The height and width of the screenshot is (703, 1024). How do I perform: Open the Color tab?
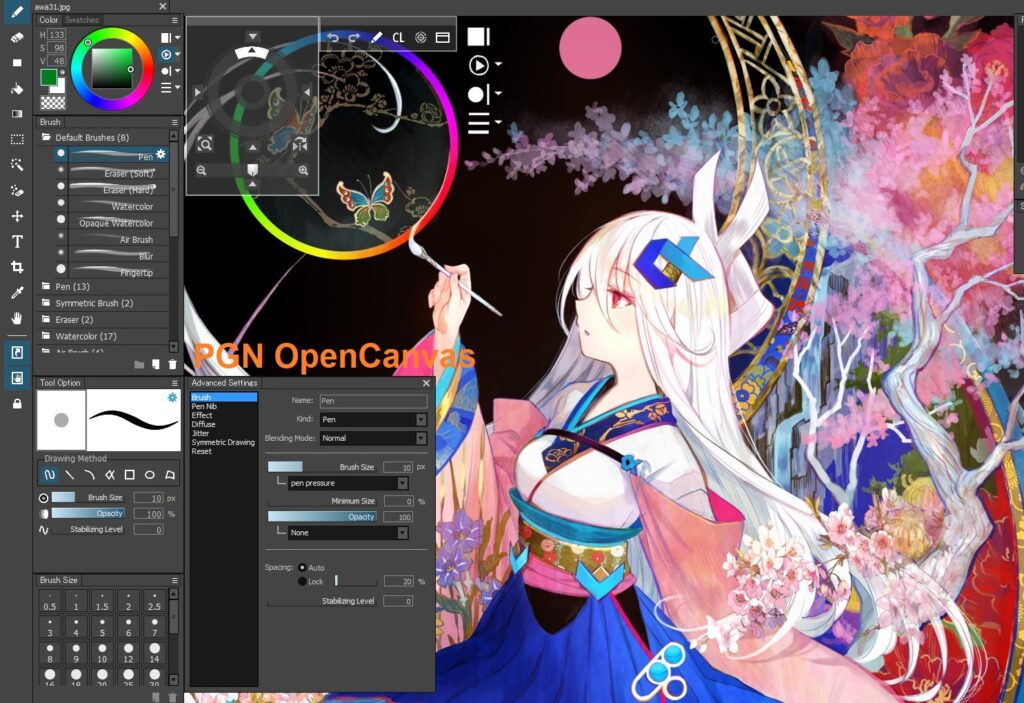(x=48, y=20)
